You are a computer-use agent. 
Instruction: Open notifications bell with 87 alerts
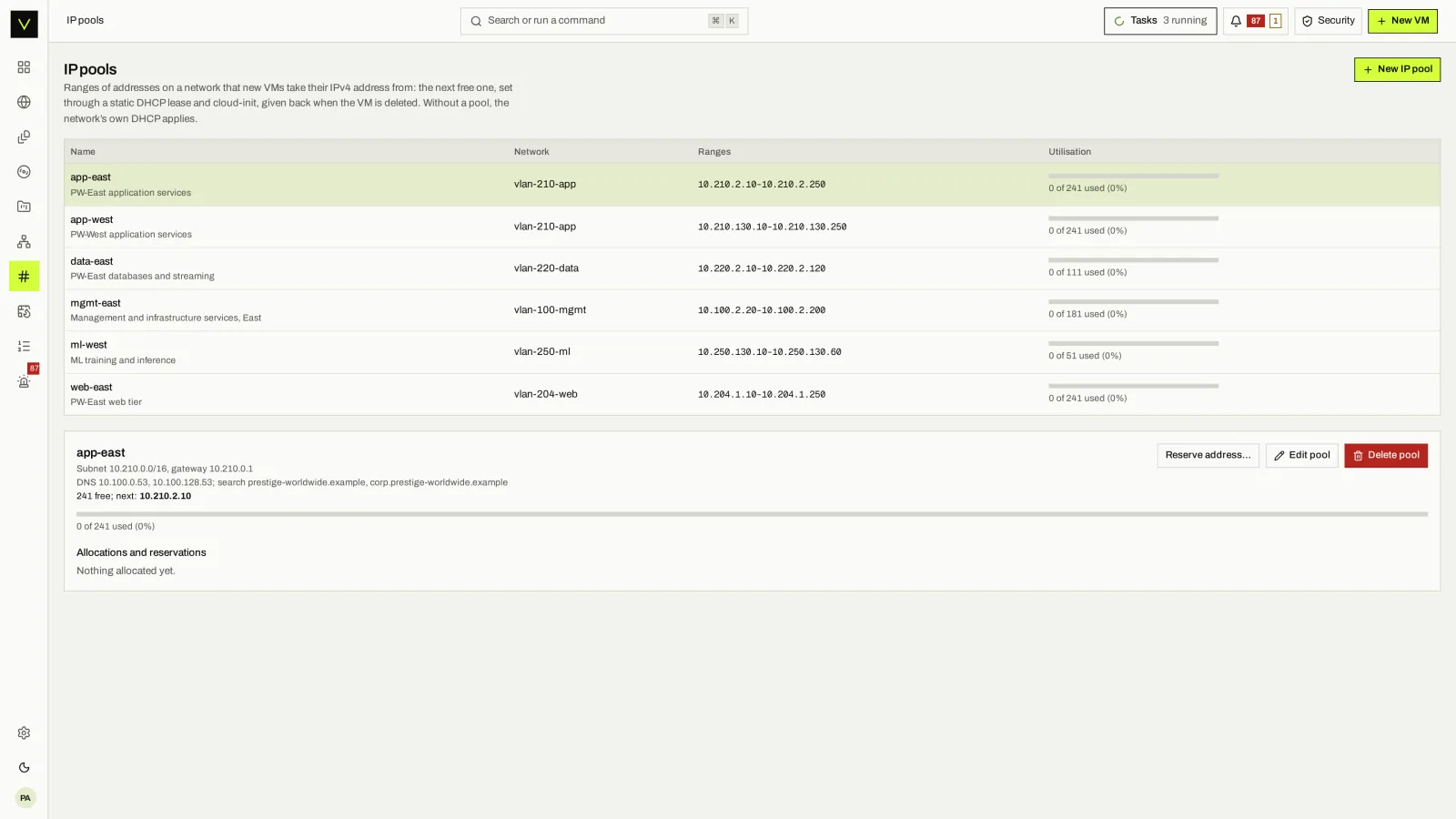click(x=1255, y=21)
